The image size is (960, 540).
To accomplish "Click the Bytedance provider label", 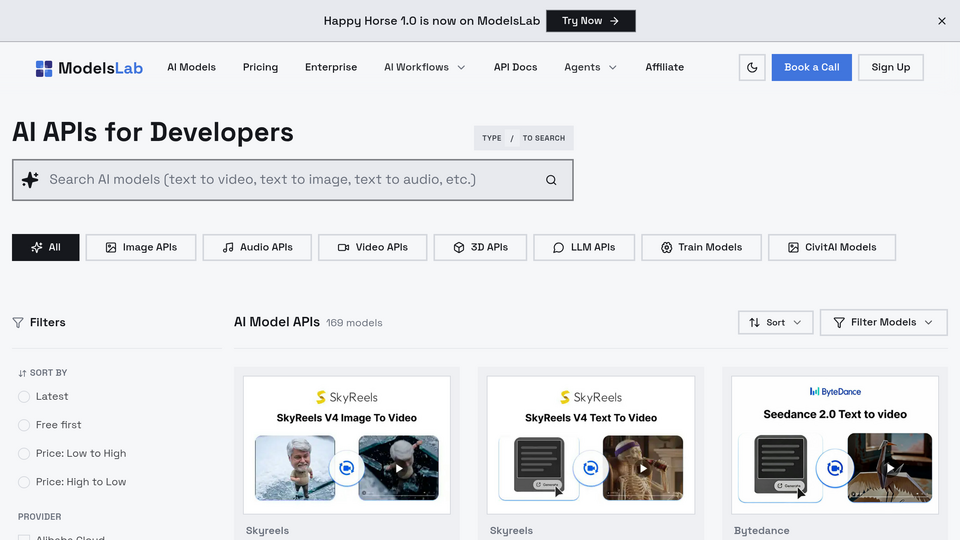I will (762, 531).
